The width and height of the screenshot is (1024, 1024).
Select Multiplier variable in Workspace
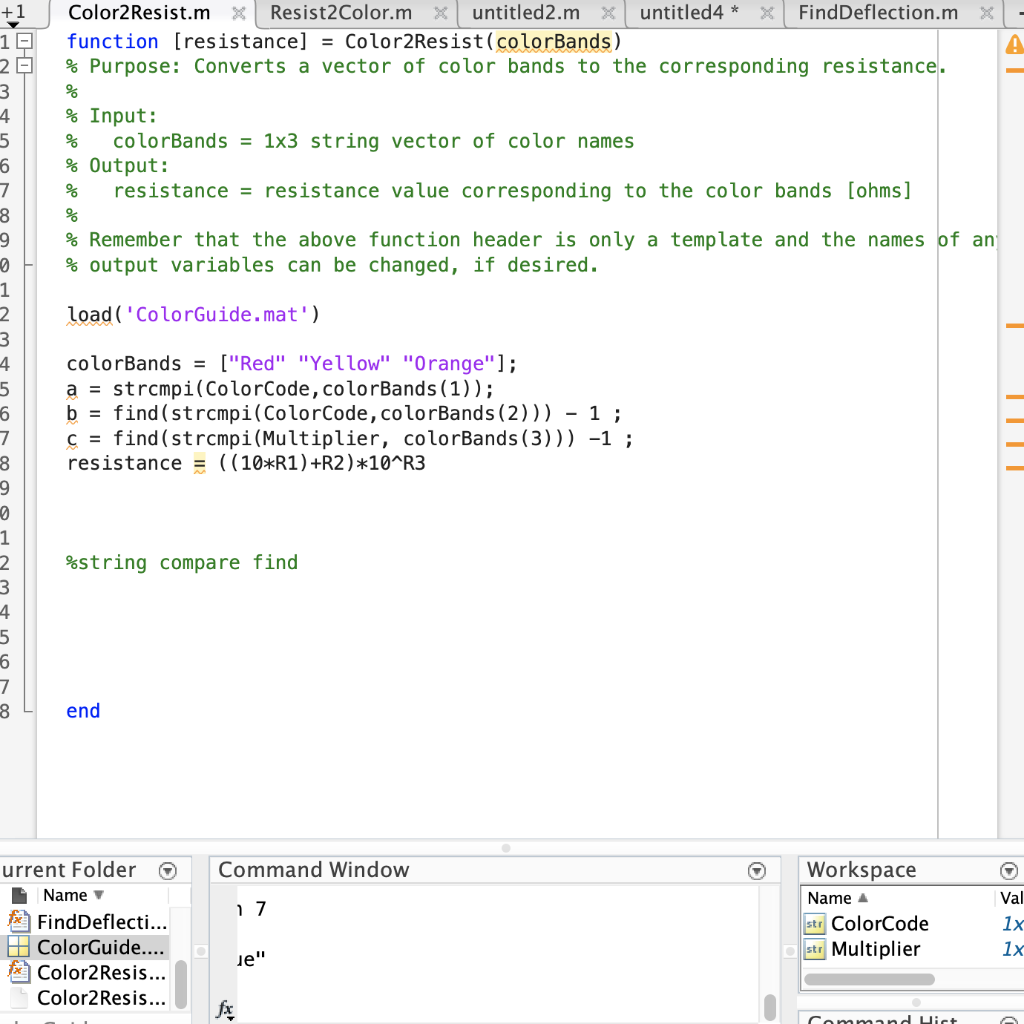tap(875, 949)
